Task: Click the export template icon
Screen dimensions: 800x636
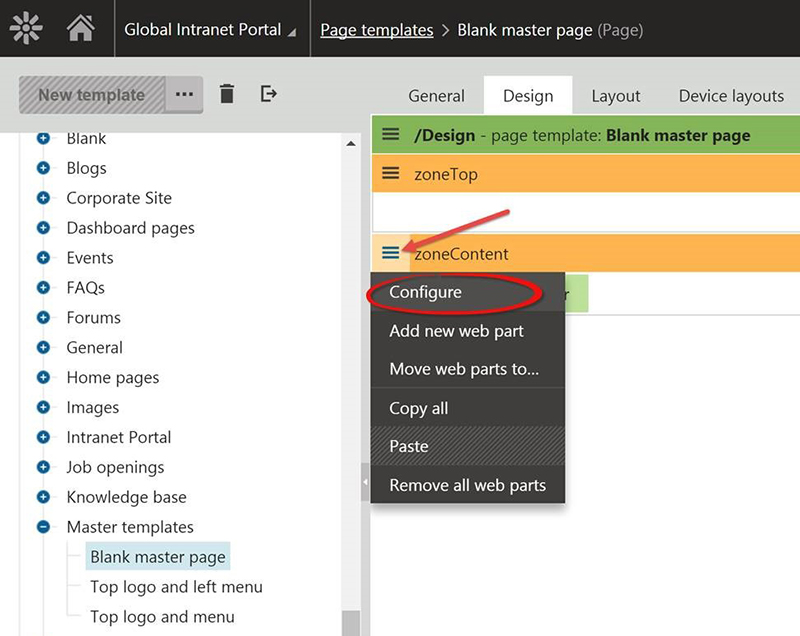Action: click(x=268, y=94)
